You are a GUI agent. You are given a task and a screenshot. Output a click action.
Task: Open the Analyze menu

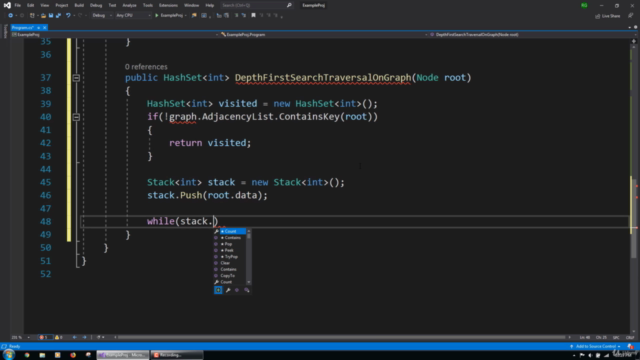tap(129, 5)
